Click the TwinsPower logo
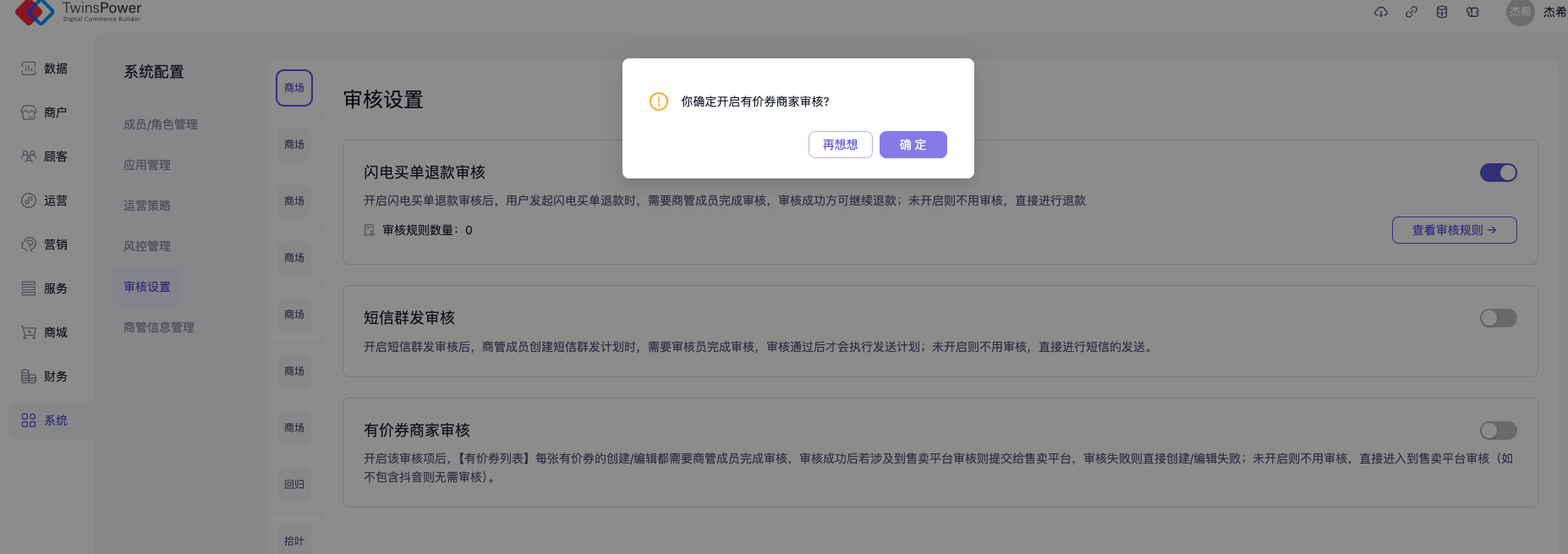Viewport: 1568px width, 554px height. (x=78, y=12)
